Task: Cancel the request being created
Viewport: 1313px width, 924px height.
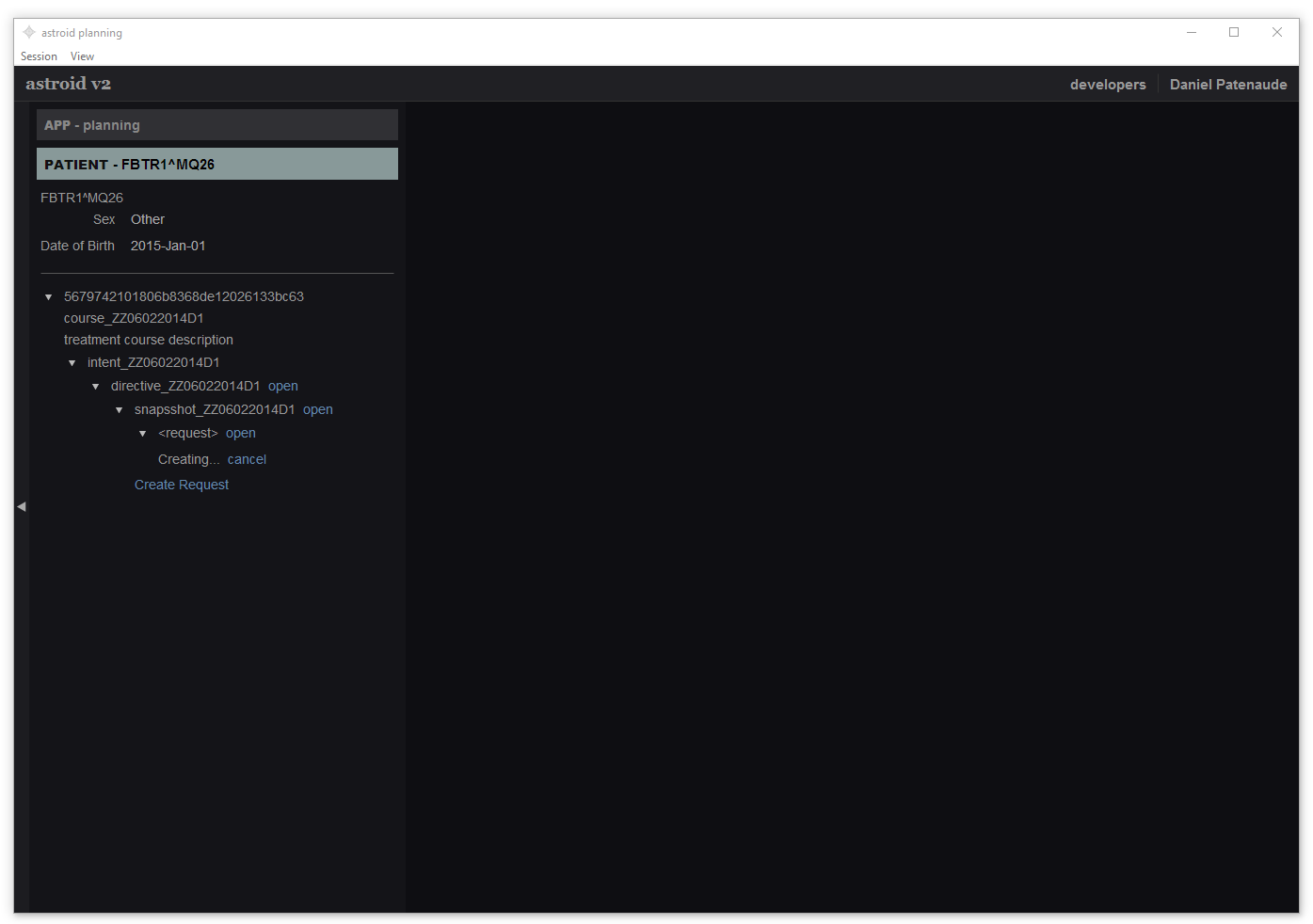Action: point(247,460)
